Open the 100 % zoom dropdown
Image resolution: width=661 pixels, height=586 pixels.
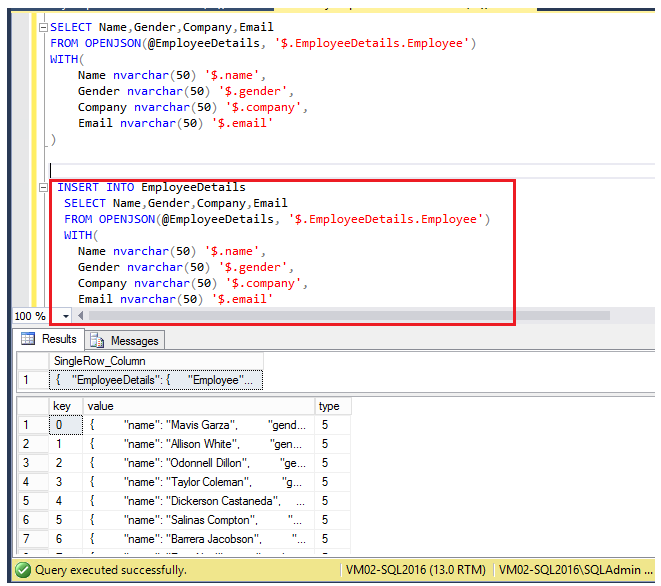tap(66, 316)
